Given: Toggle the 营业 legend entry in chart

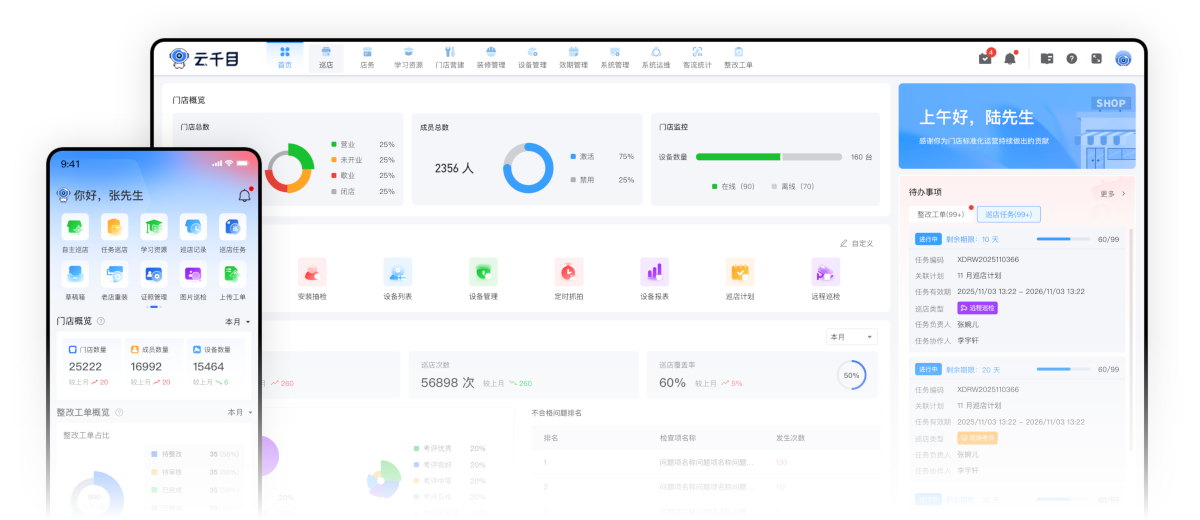Looking at the screenshot, I should 346,144.
